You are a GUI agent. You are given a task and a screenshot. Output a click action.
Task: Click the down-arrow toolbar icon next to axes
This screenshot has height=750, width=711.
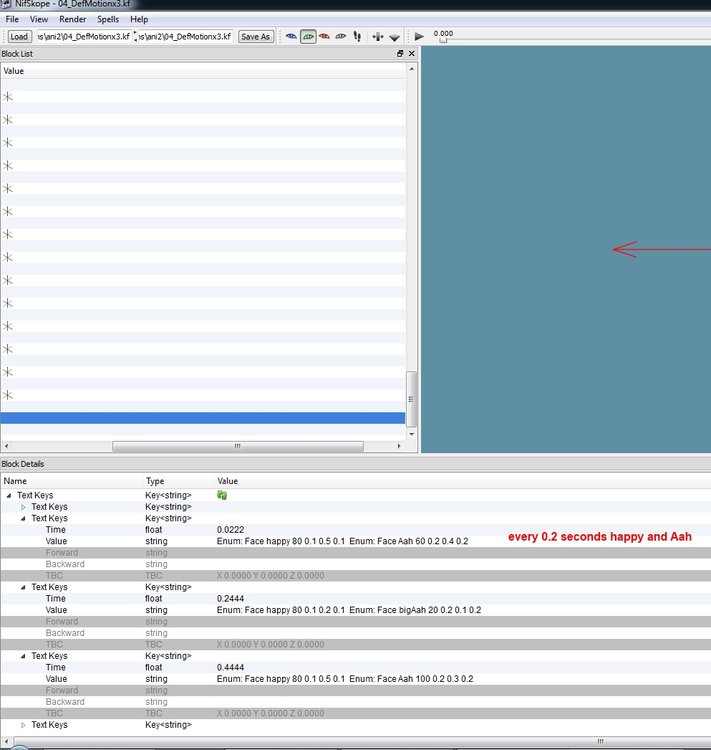coord(394,37)
